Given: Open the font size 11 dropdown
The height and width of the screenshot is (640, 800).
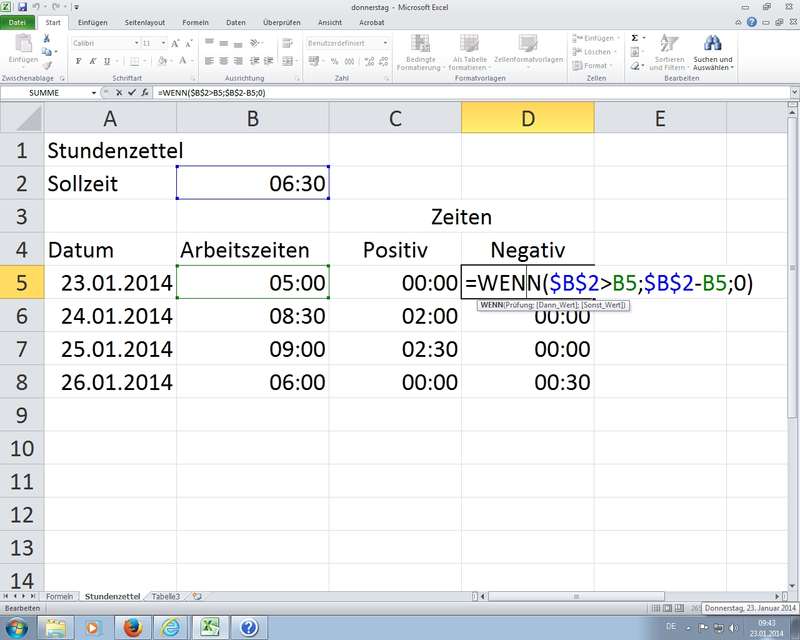Looking at the screenshot, I should click(x=163, y=43).
